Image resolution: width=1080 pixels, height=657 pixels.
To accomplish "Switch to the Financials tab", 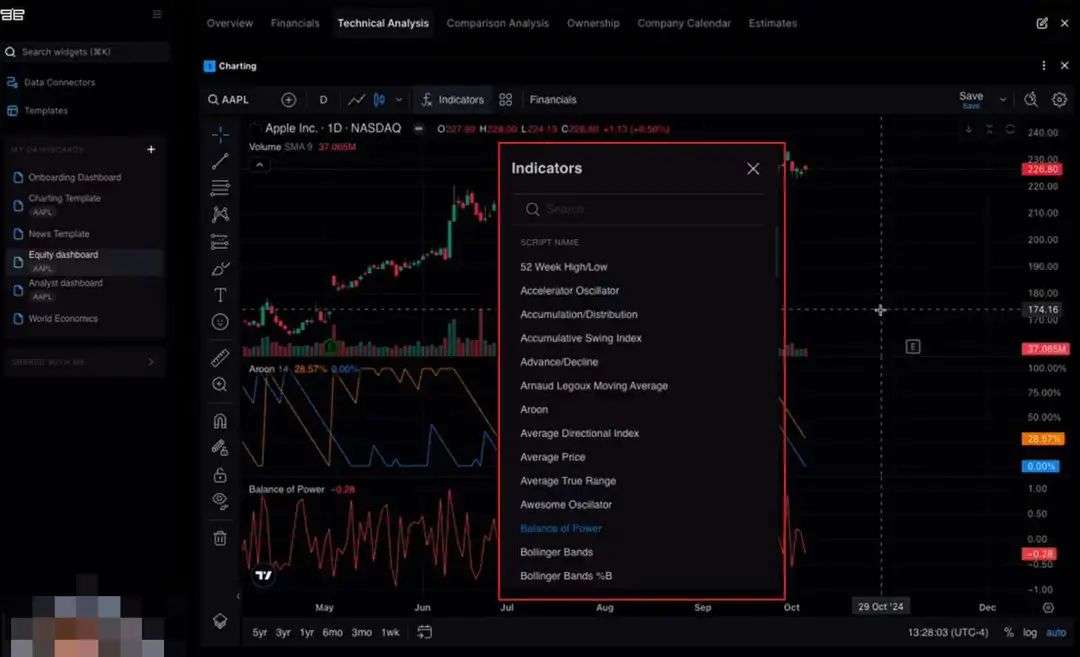I will (295, 23).
